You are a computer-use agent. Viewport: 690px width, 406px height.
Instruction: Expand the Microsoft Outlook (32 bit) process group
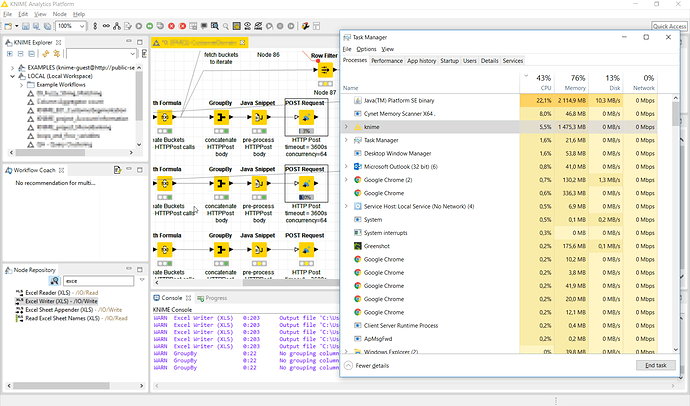click(x=346, y=166)
